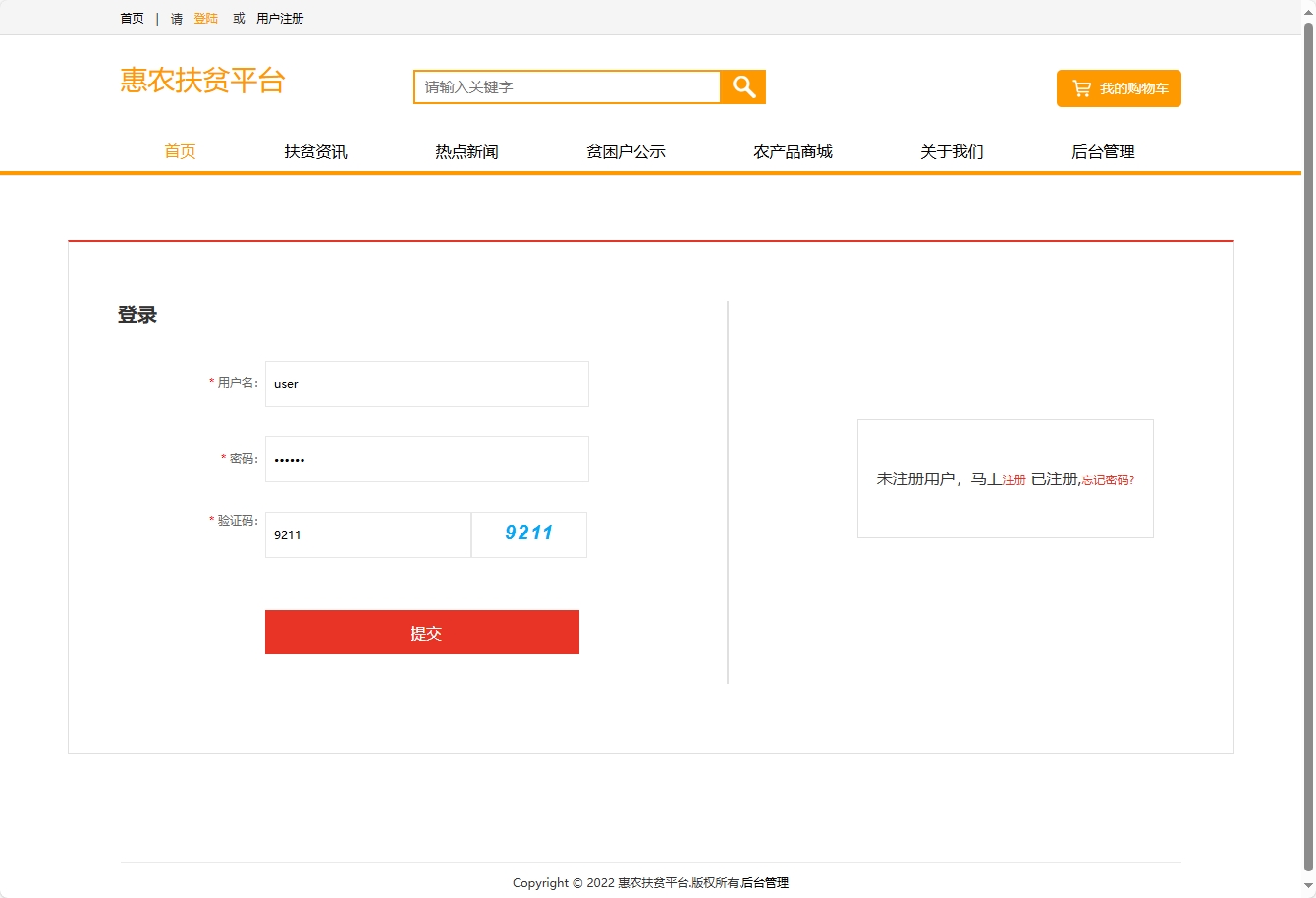Open the 后台管理 page from navigation
The width and height of the screenshot is (1316, 898).
pyautogui.click(x=1102, y=151)
